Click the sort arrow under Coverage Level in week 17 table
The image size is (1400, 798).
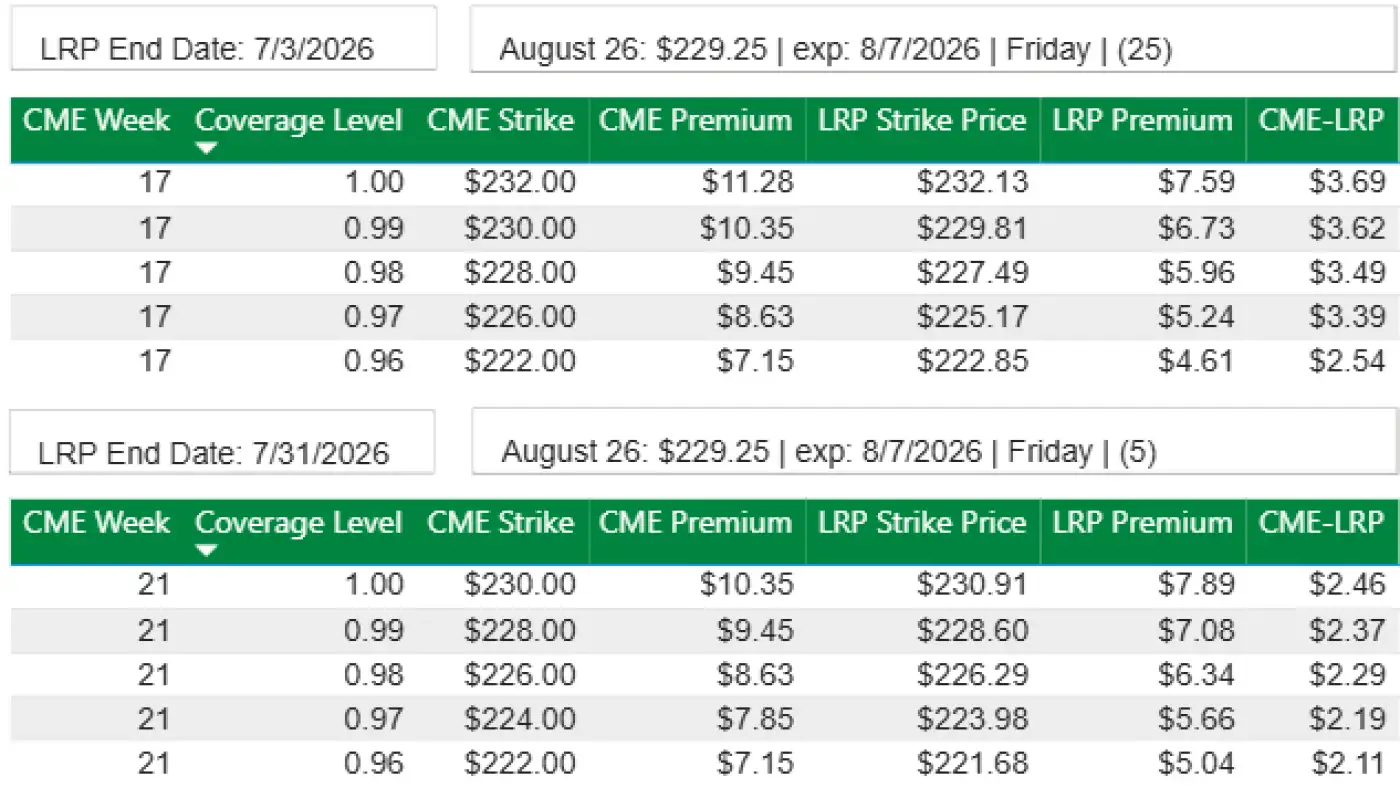tap(206, 149)
